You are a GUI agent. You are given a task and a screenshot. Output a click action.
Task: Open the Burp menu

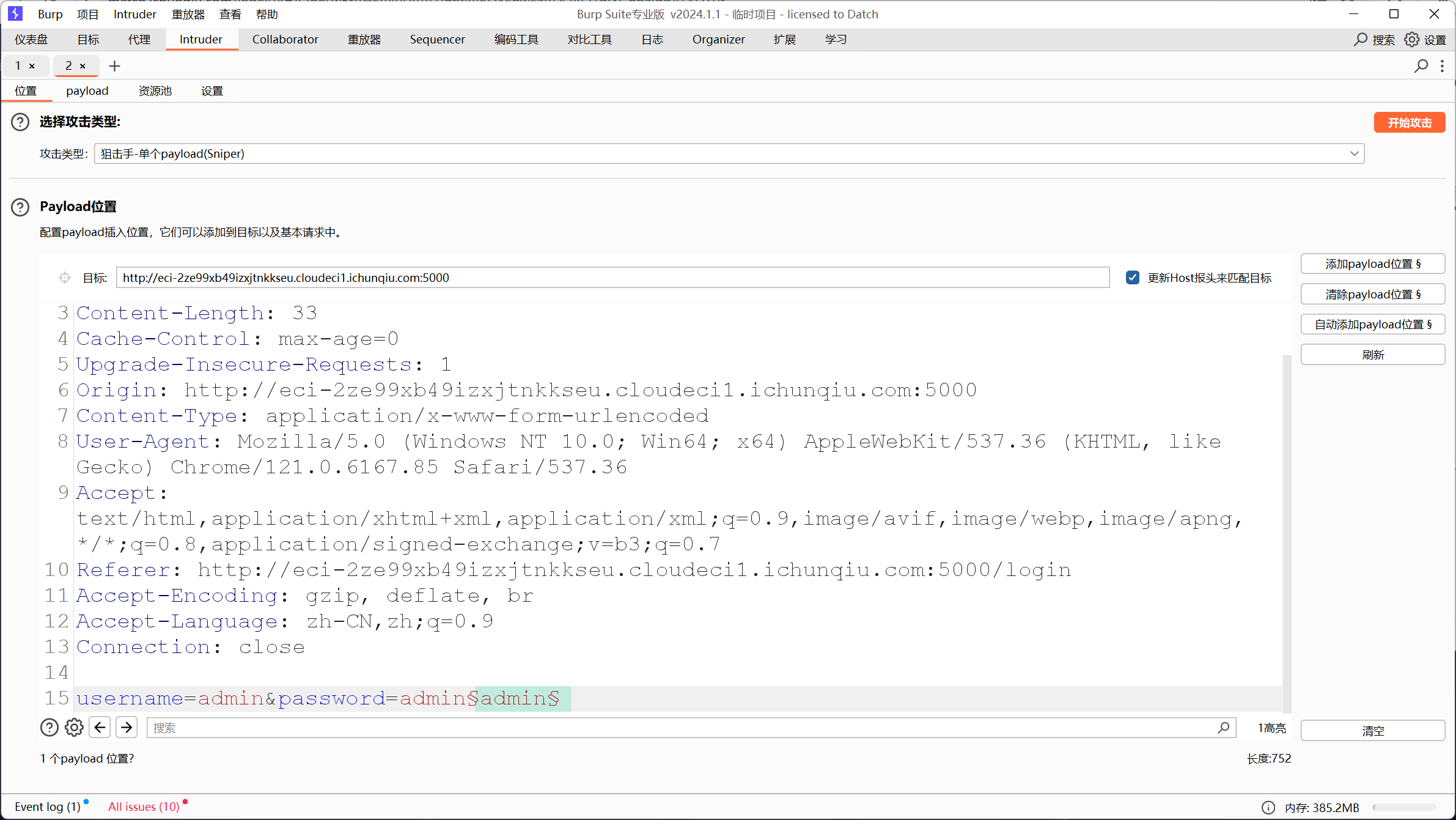click(50, 14)
